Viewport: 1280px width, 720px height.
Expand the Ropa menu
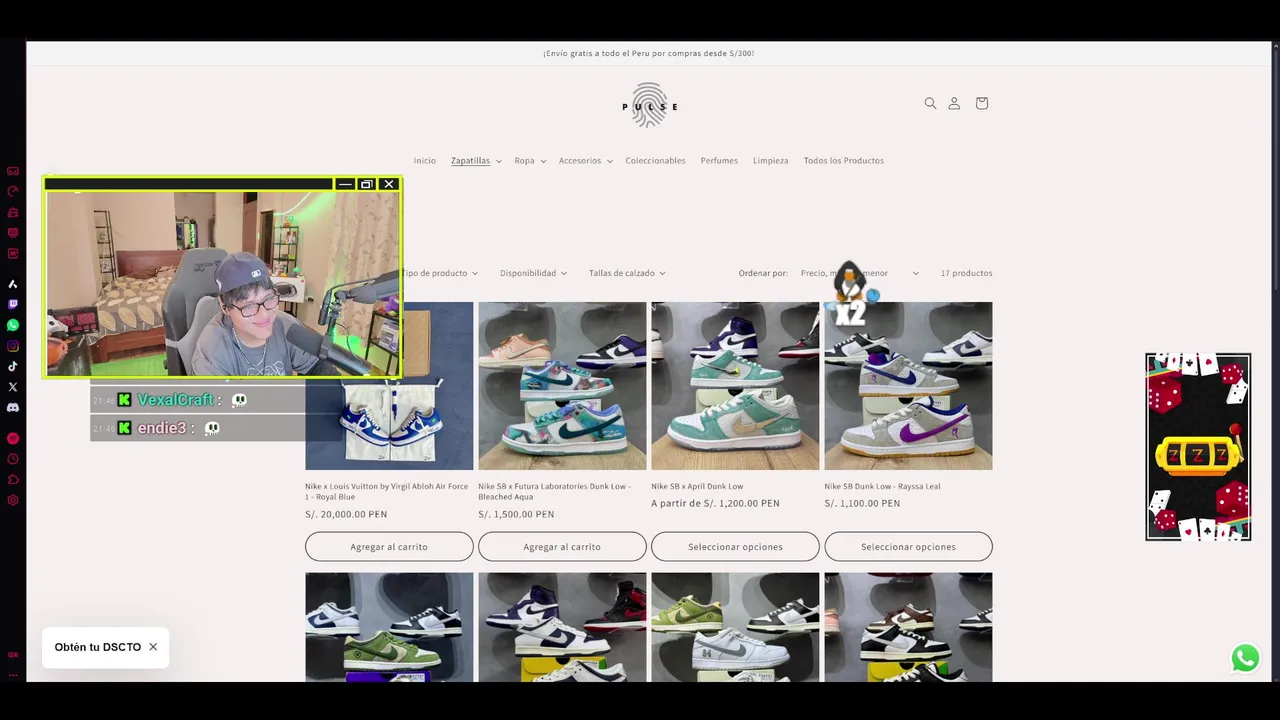click(530, 161)
